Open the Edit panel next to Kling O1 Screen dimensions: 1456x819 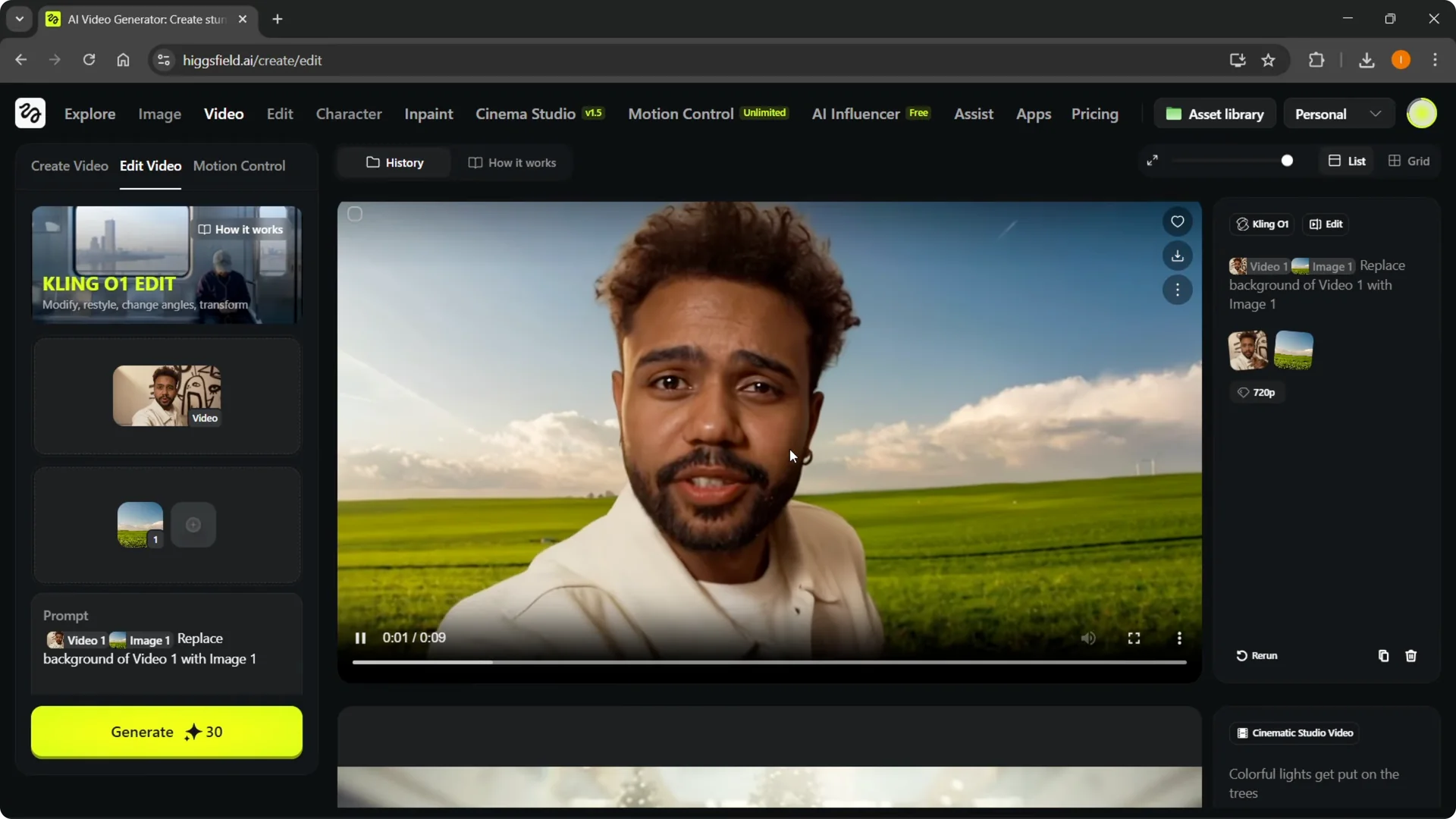point(1326,224)
